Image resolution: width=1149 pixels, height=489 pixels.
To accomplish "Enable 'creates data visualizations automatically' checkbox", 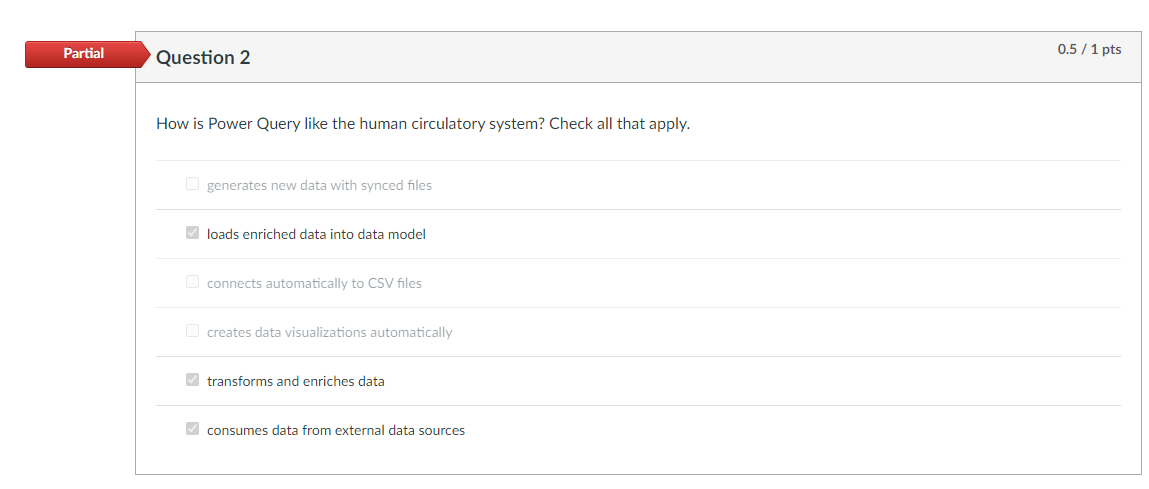I will coord(192,331).
